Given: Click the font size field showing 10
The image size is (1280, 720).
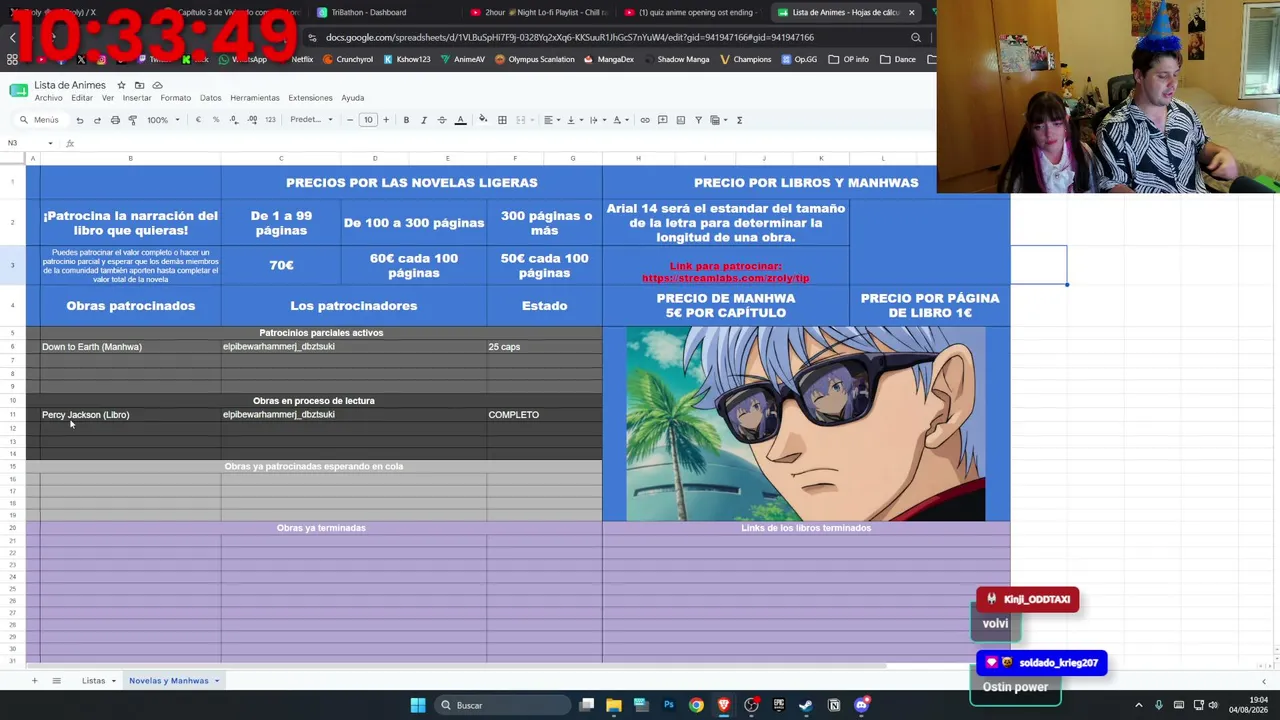Looking at the screenshot, I should pos(368,120).
